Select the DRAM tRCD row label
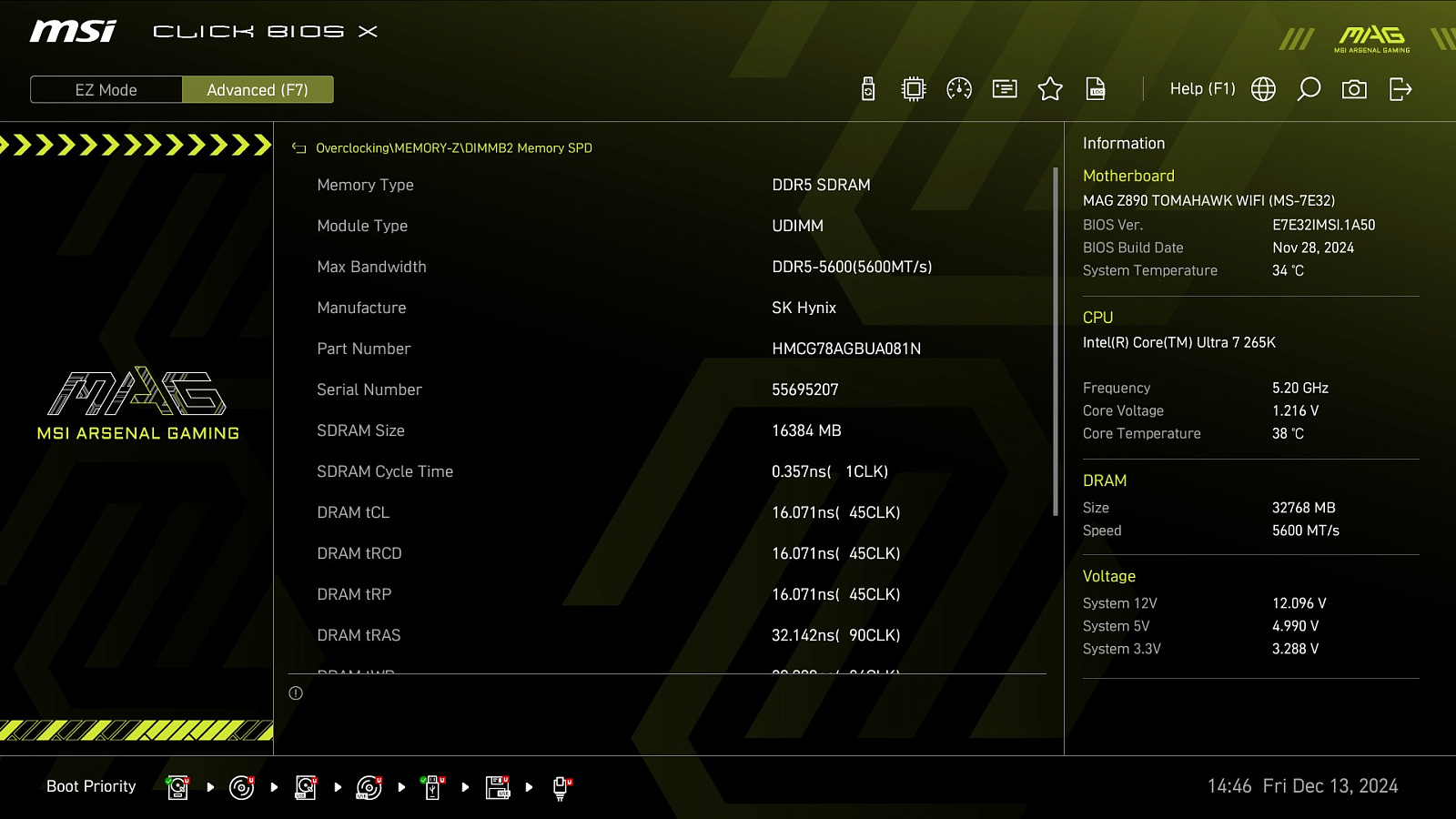 359,553
